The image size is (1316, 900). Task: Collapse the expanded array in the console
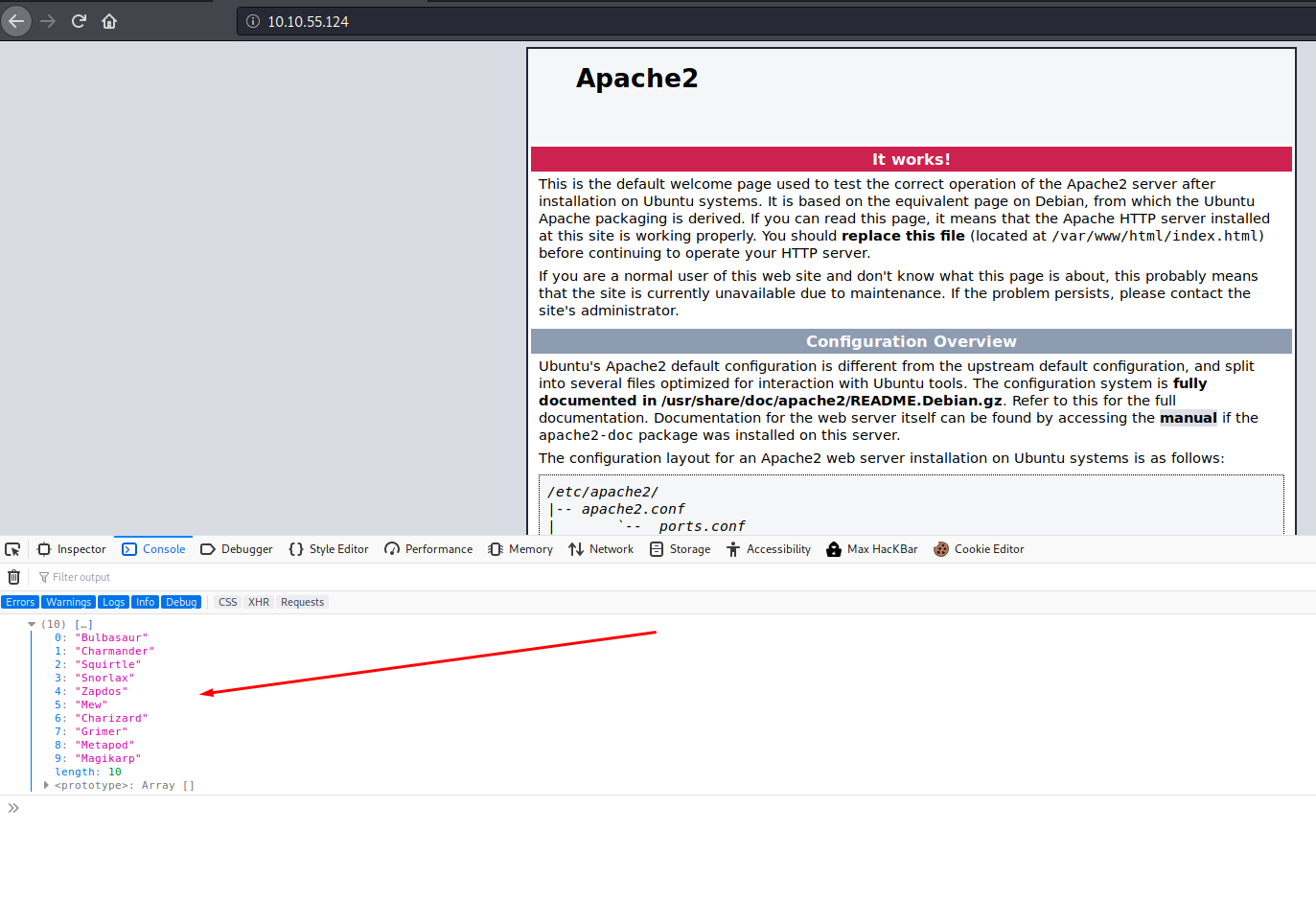coord(32,624)
